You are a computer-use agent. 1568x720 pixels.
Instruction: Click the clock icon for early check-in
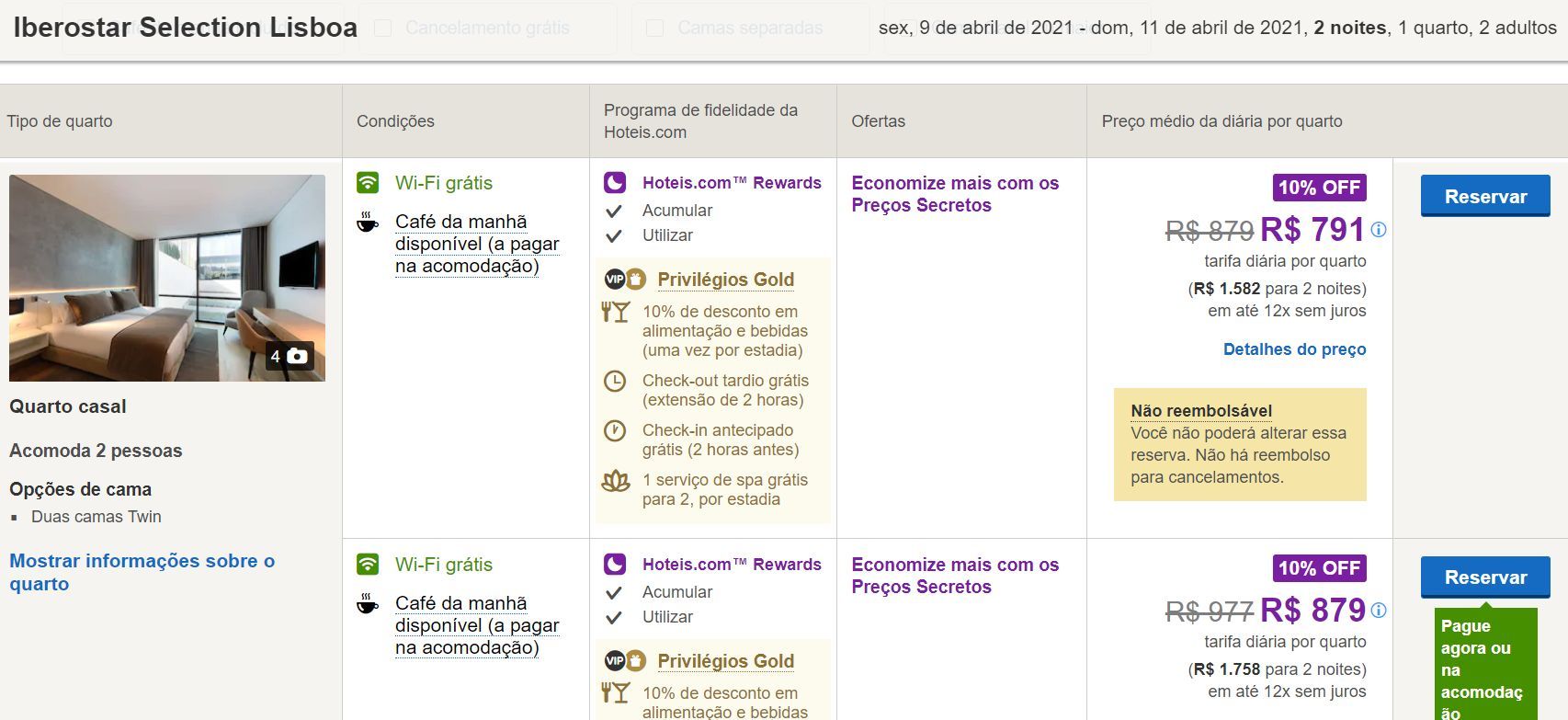pos(615,430)
